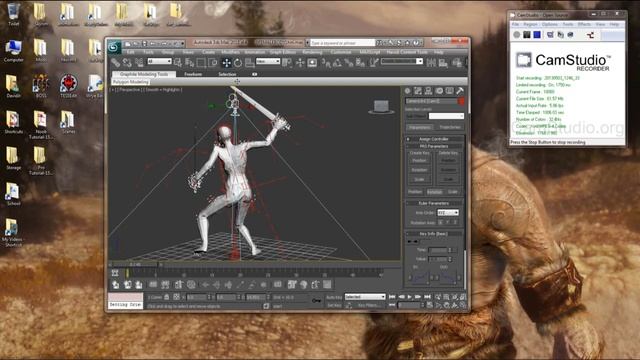This screenshot has height=360, width=640.
Task: Click the large Set Keys key icon
Action: click(317, 300)
